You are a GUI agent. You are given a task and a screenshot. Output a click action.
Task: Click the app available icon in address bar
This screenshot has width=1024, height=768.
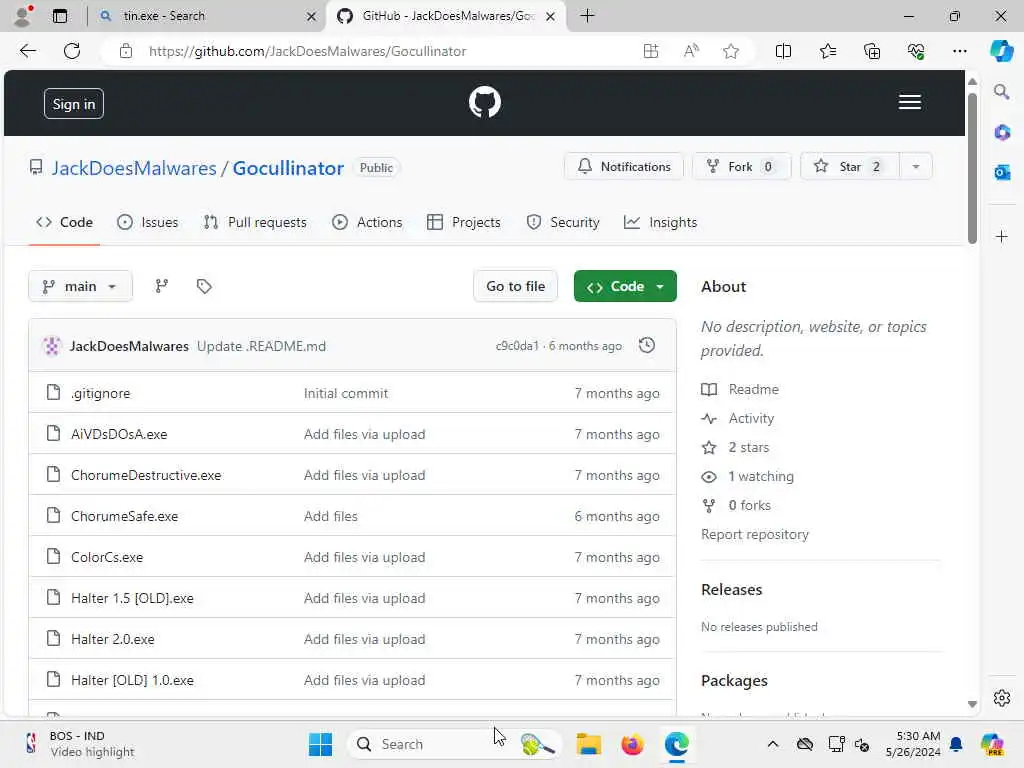(x=650, y=51)
